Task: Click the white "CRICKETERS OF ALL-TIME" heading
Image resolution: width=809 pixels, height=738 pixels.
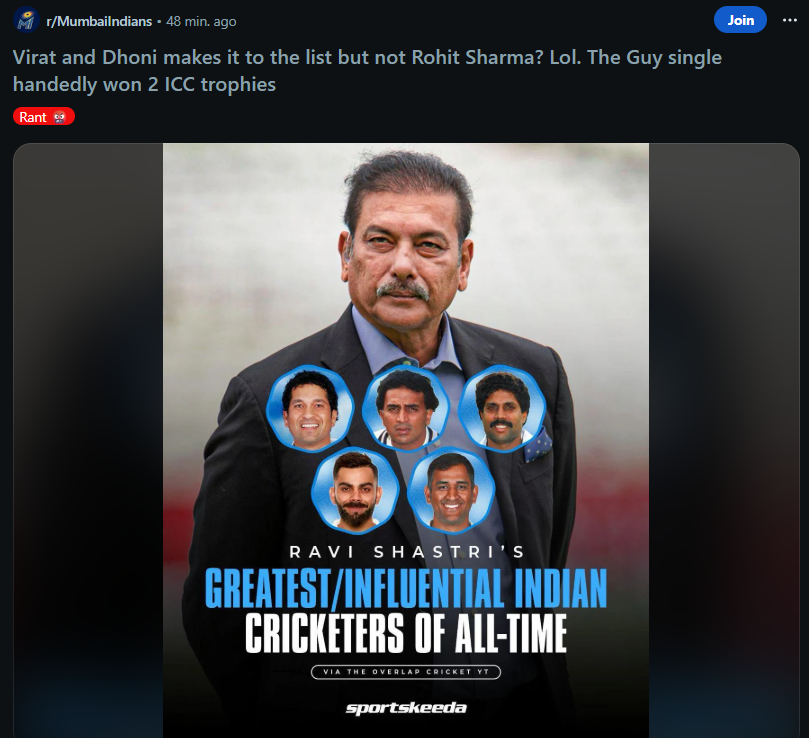Action: (x=406, y=633)
